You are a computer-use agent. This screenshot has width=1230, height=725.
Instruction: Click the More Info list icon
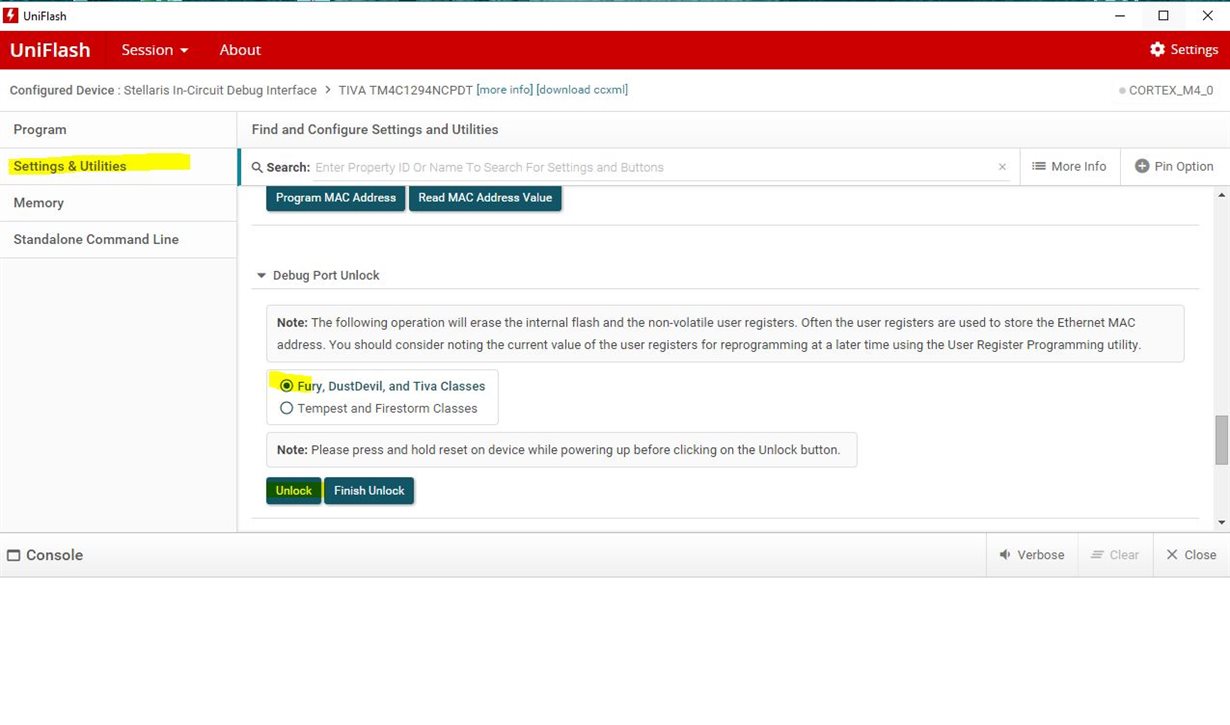[x=1038, y=166]
